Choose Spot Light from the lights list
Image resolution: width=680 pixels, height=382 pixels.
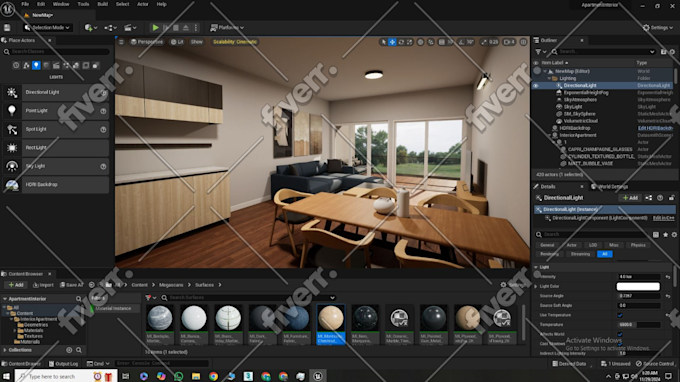coord(56,129)
